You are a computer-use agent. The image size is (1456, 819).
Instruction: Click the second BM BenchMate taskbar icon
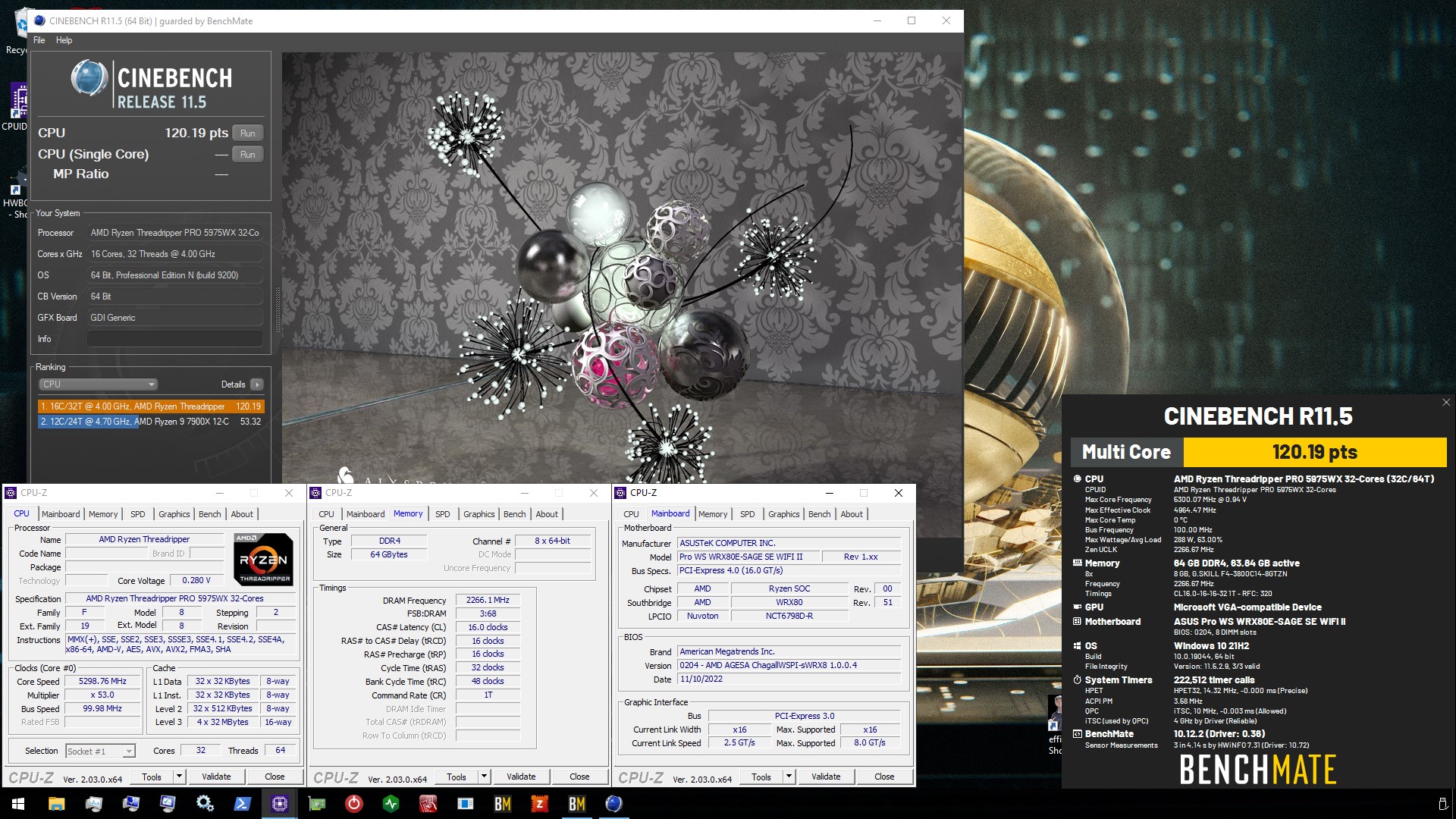point(576,803)
